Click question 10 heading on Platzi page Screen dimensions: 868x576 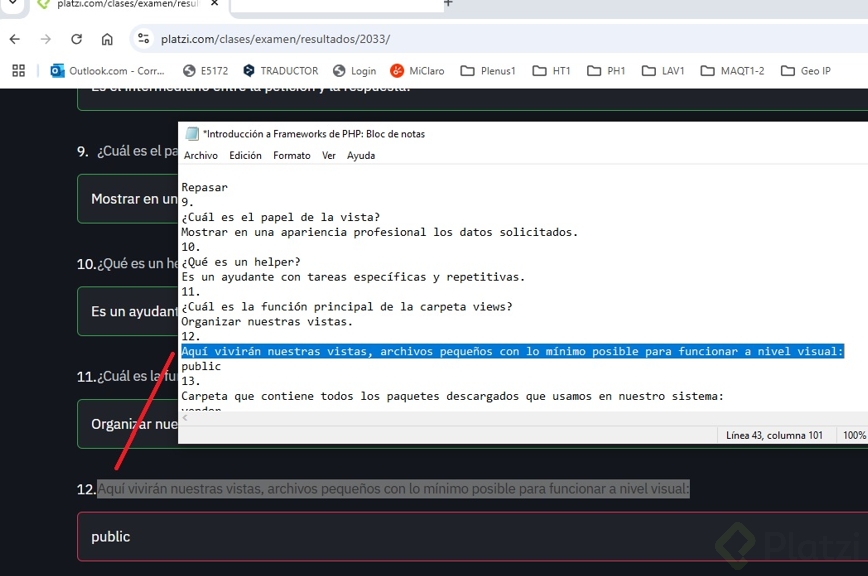click(x=127, y=264)
